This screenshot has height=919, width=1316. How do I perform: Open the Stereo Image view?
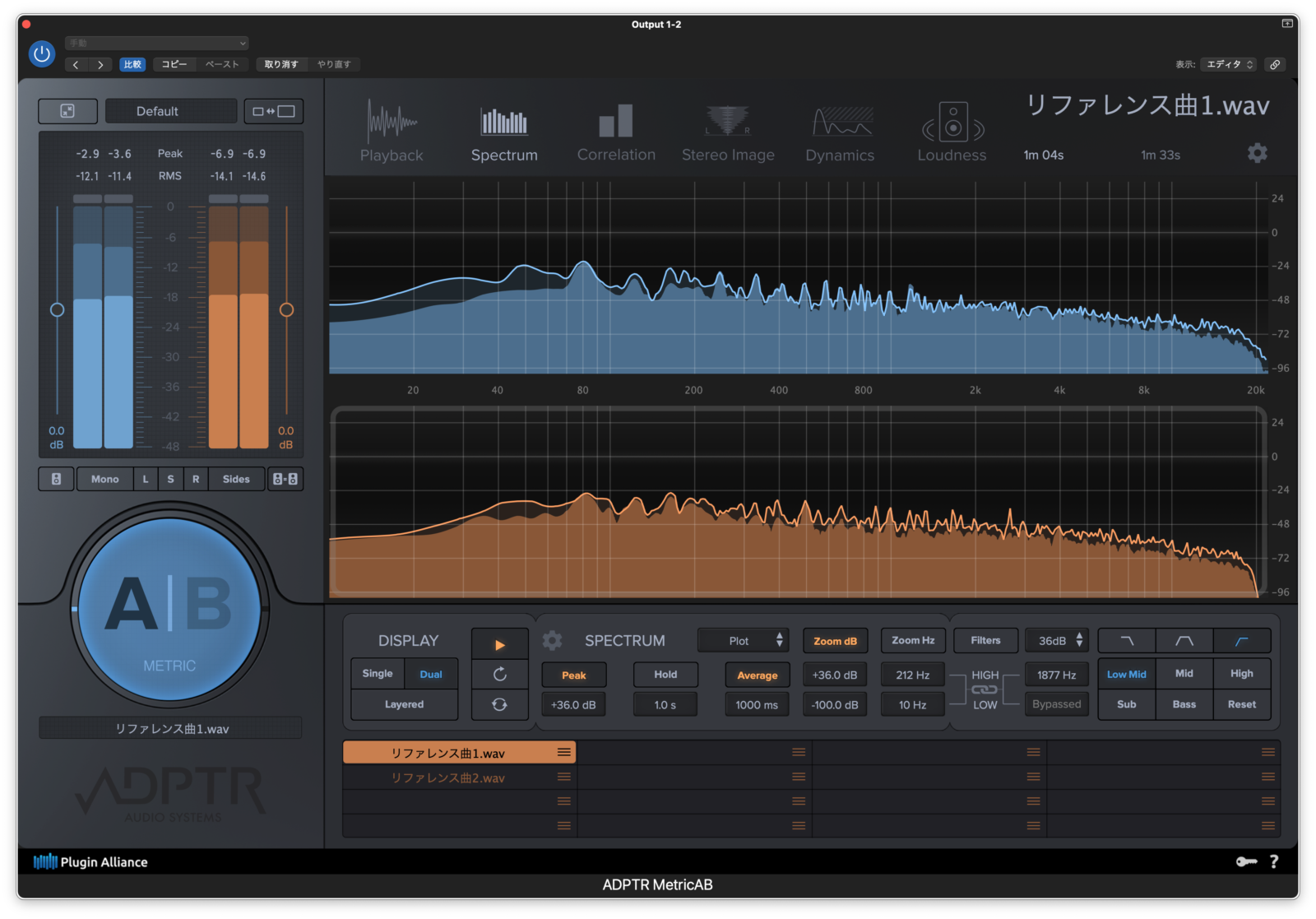pyautogui.click(x=728, y=132)
